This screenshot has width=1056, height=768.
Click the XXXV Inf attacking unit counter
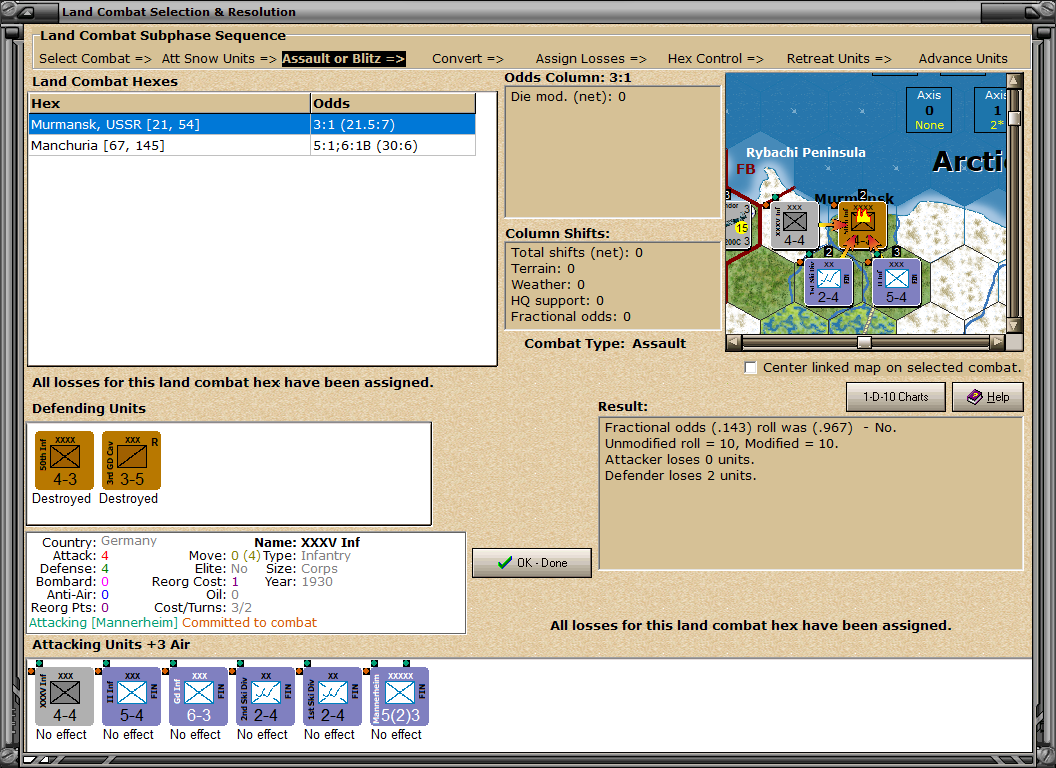pyautogui.click(x=65, y=697)
